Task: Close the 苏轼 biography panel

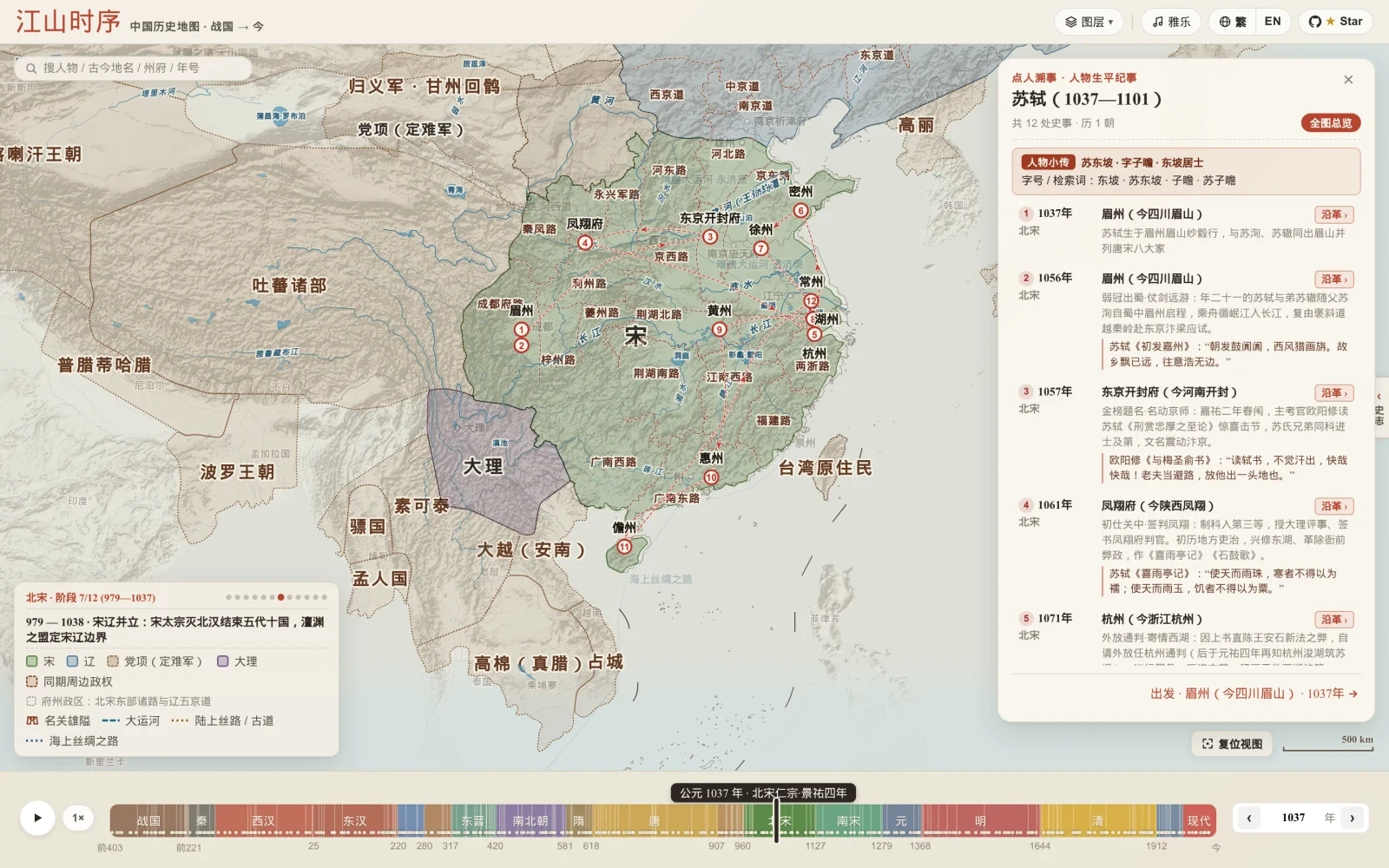Action: point(1348,79)
